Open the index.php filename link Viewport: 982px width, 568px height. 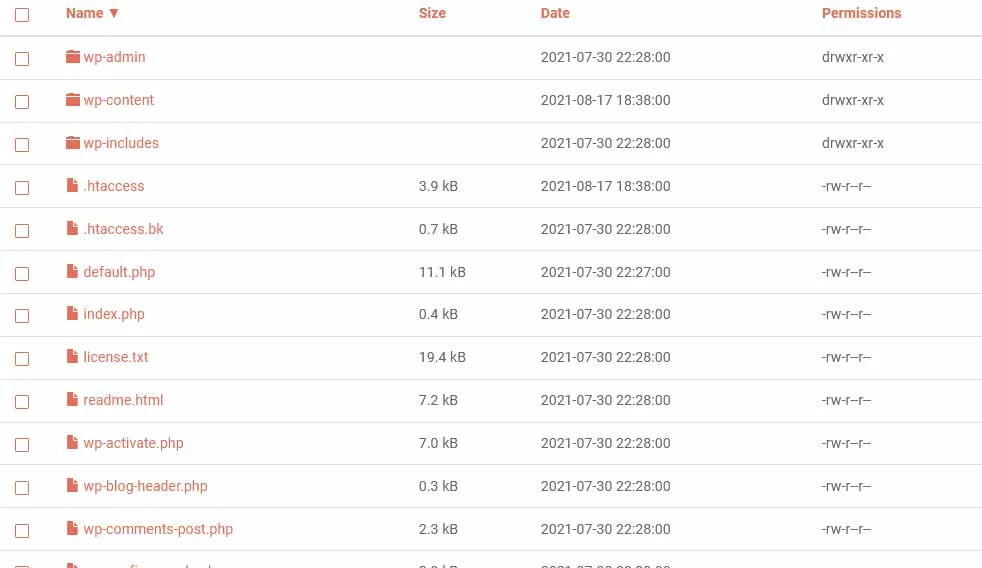(114, 314)
